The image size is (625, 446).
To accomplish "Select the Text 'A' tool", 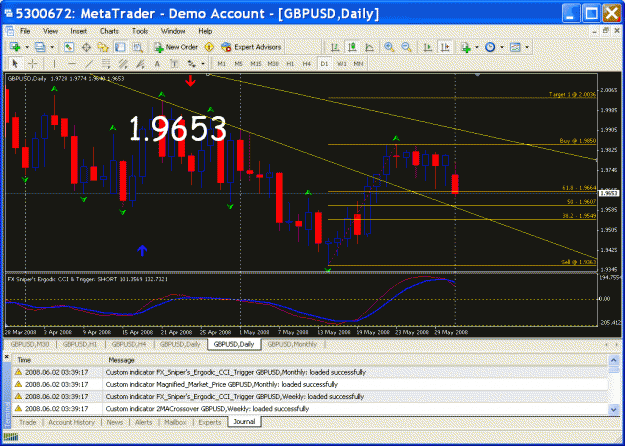I will tap(157, 63).
